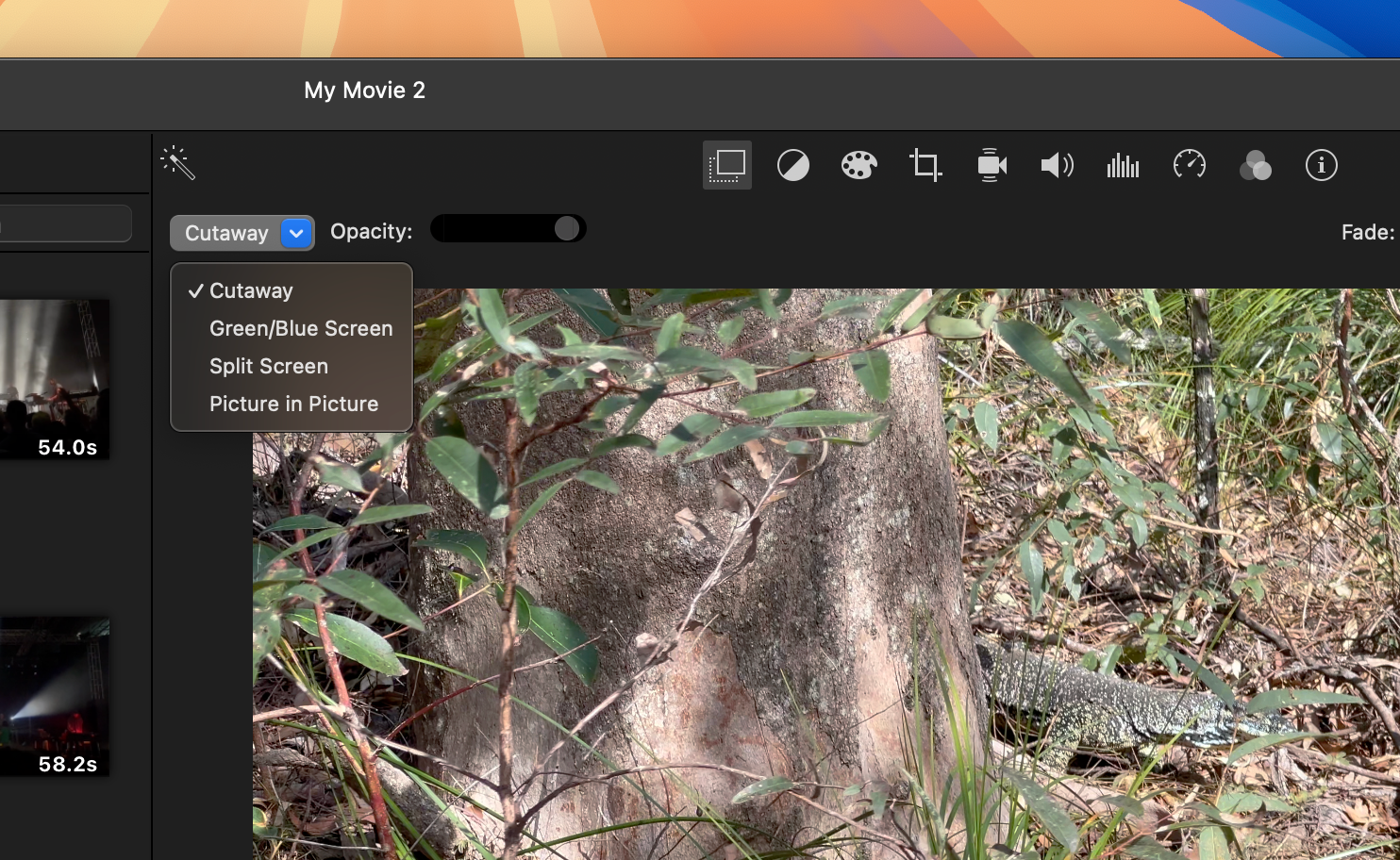The width and height of the screenshot is (1400, 860).
Task: Open the stabilization camera icon
Action: point(992,165)
